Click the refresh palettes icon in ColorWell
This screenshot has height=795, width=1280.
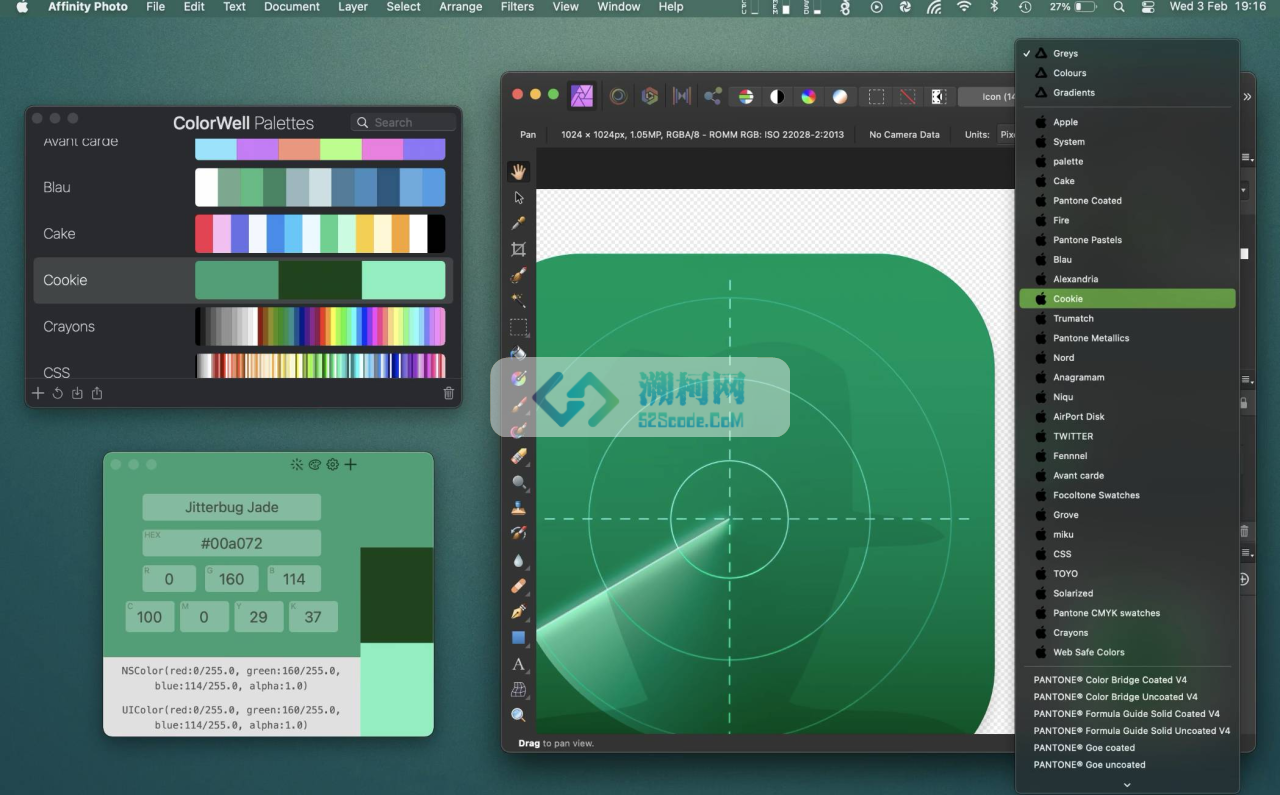coord(58,393)
